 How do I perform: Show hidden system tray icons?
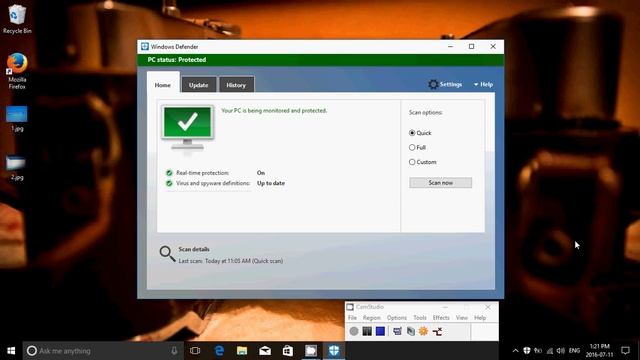click(516, 351)
